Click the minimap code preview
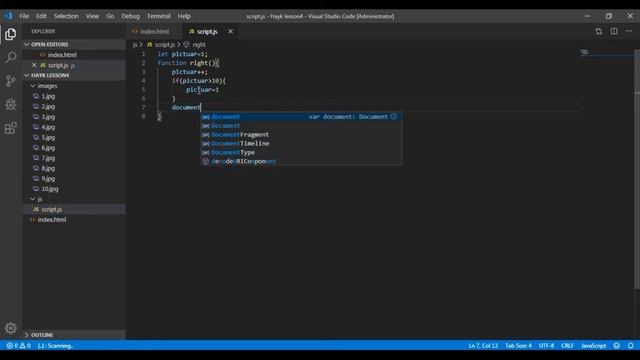Image resolution: width=640 pixels, height=360 pixels. coord(585,52)
